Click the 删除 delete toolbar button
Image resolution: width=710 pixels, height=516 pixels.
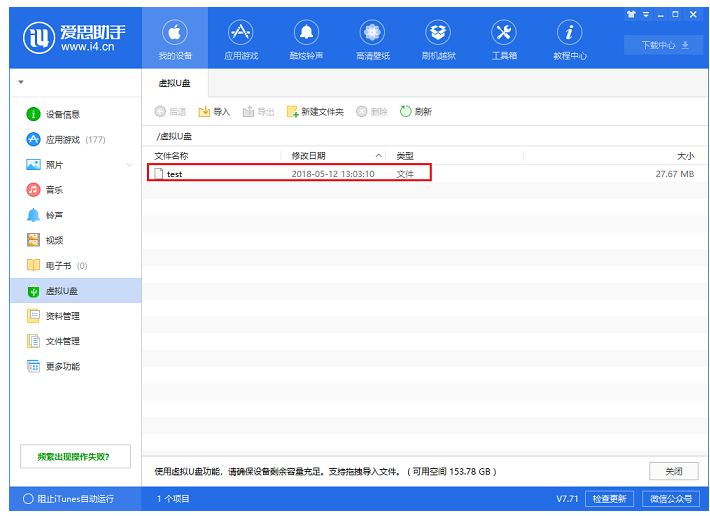click(372, 111)
